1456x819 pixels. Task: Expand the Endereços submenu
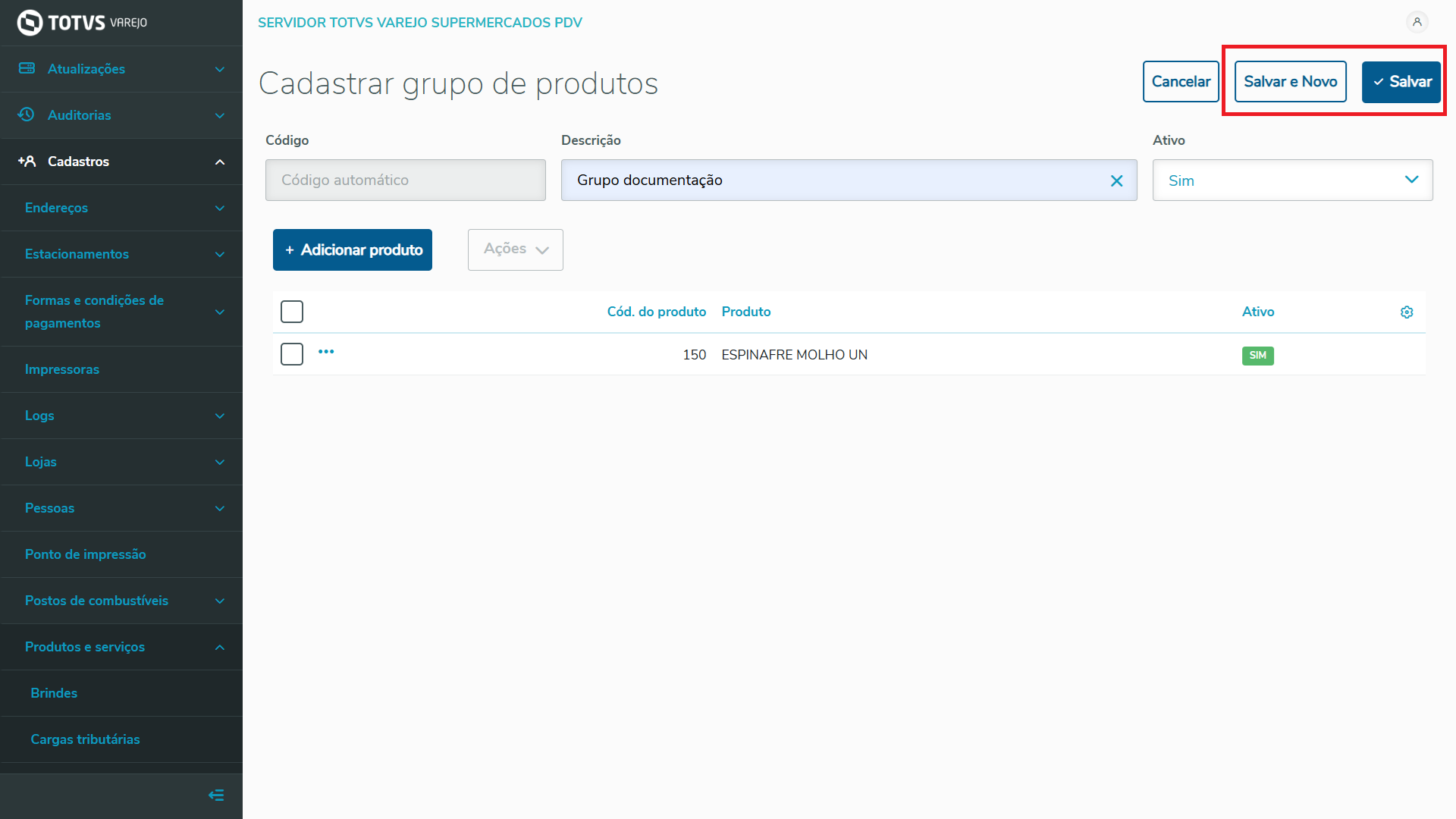coord(121,208)
